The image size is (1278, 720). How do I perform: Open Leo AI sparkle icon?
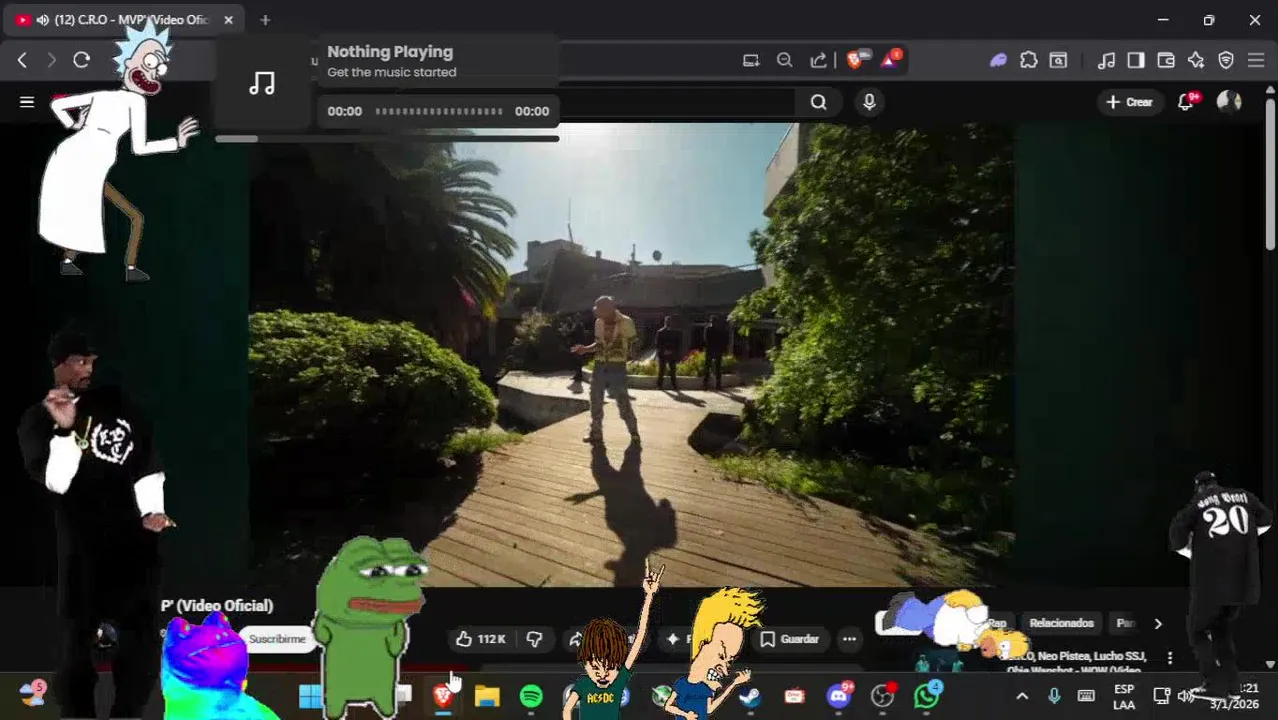tap(1196, 60)
